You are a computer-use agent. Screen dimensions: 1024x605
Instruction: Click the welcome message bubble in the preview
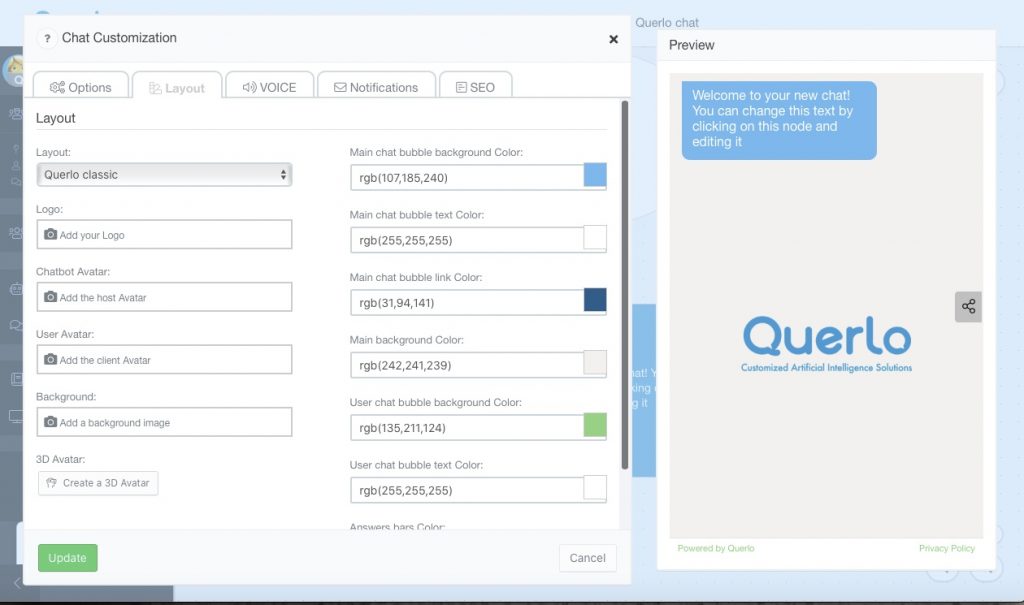[779, 120]
